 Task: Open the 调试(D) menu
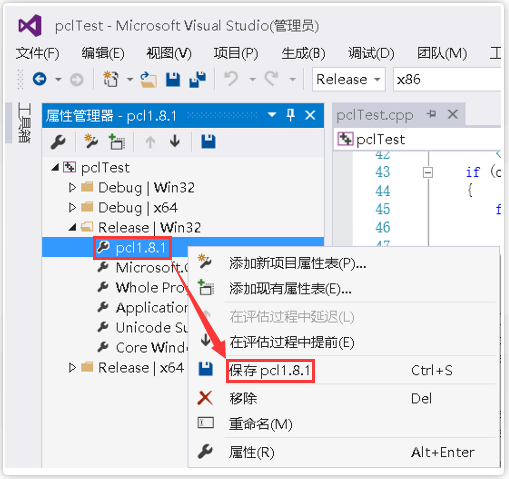371,53
